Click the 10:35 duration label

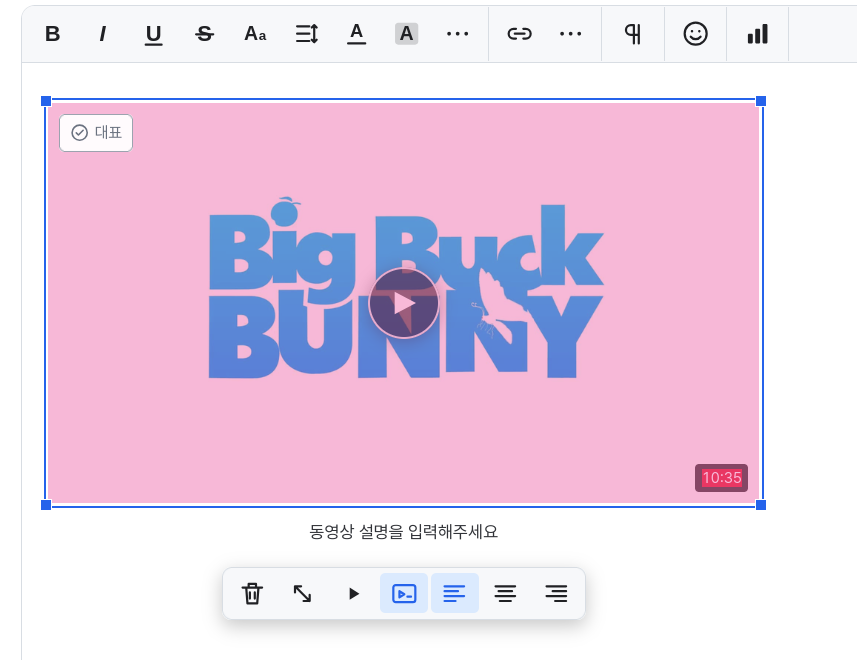click(x=721, y=478)
